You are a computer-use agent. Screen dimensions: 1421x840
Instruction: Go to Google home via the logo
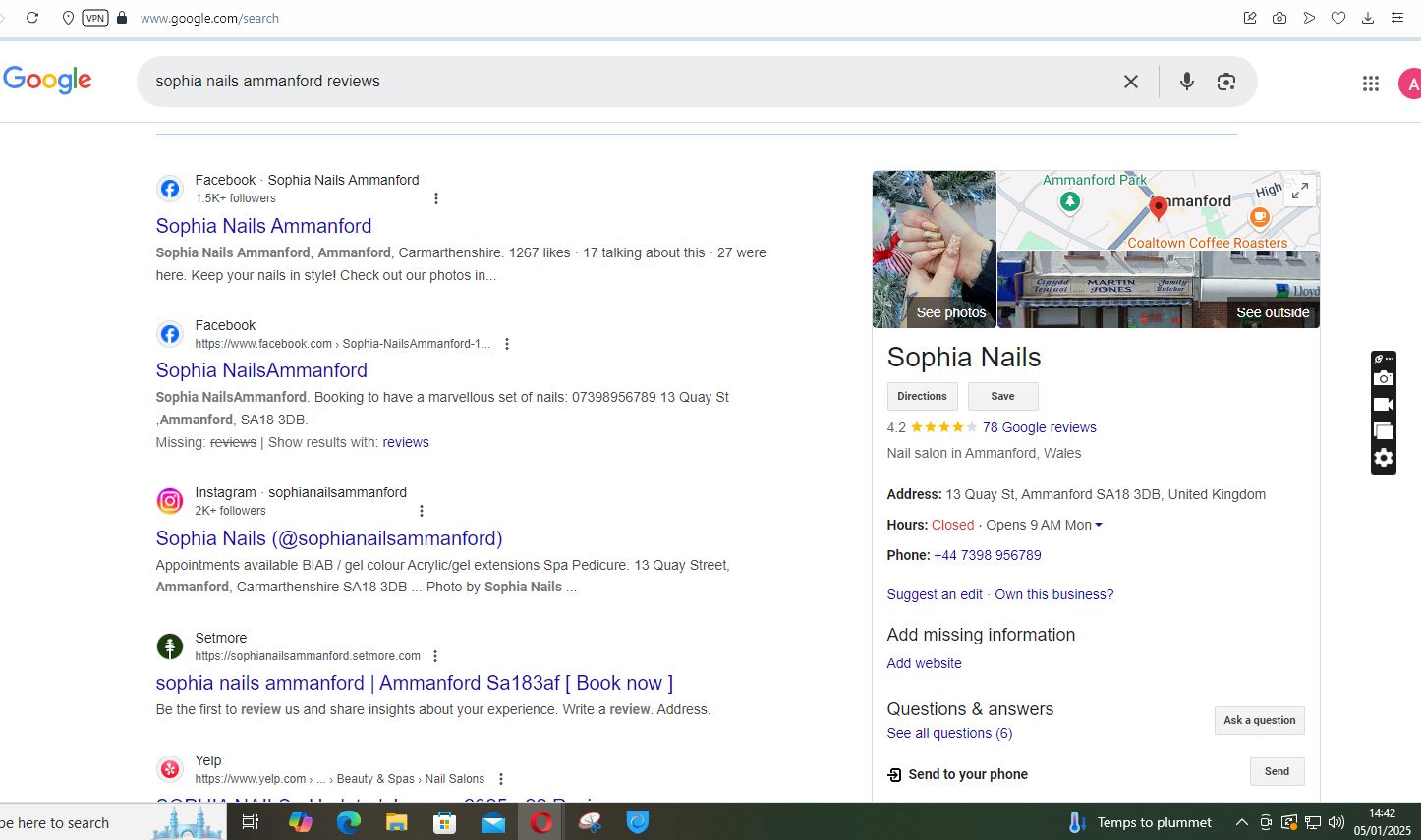coord(47,81)
